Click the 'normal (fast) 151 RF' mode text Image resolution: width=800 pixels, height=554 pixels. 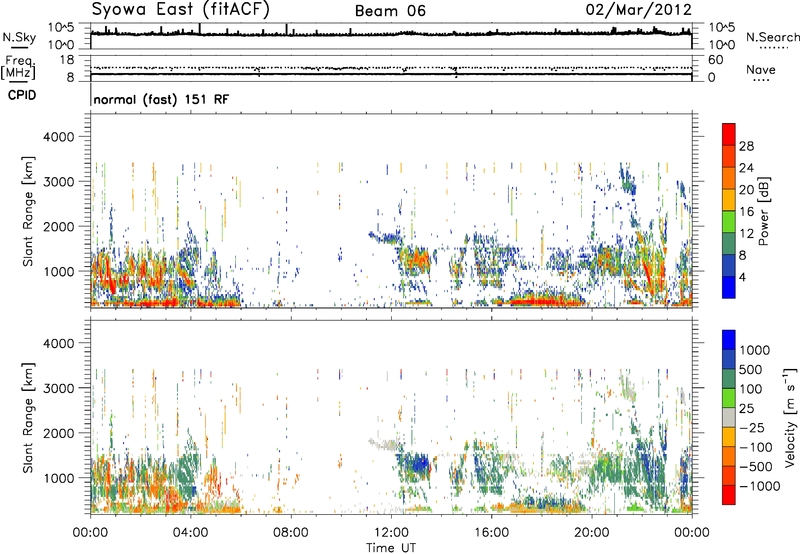point(161,99)
